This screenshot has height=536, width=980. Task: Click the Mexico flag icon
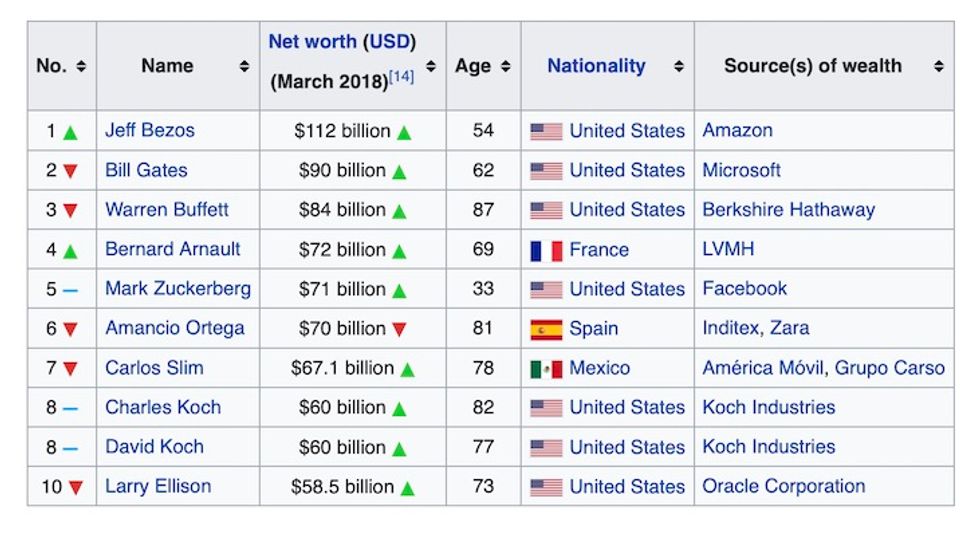pyautogui.click(x=546, y=368)
